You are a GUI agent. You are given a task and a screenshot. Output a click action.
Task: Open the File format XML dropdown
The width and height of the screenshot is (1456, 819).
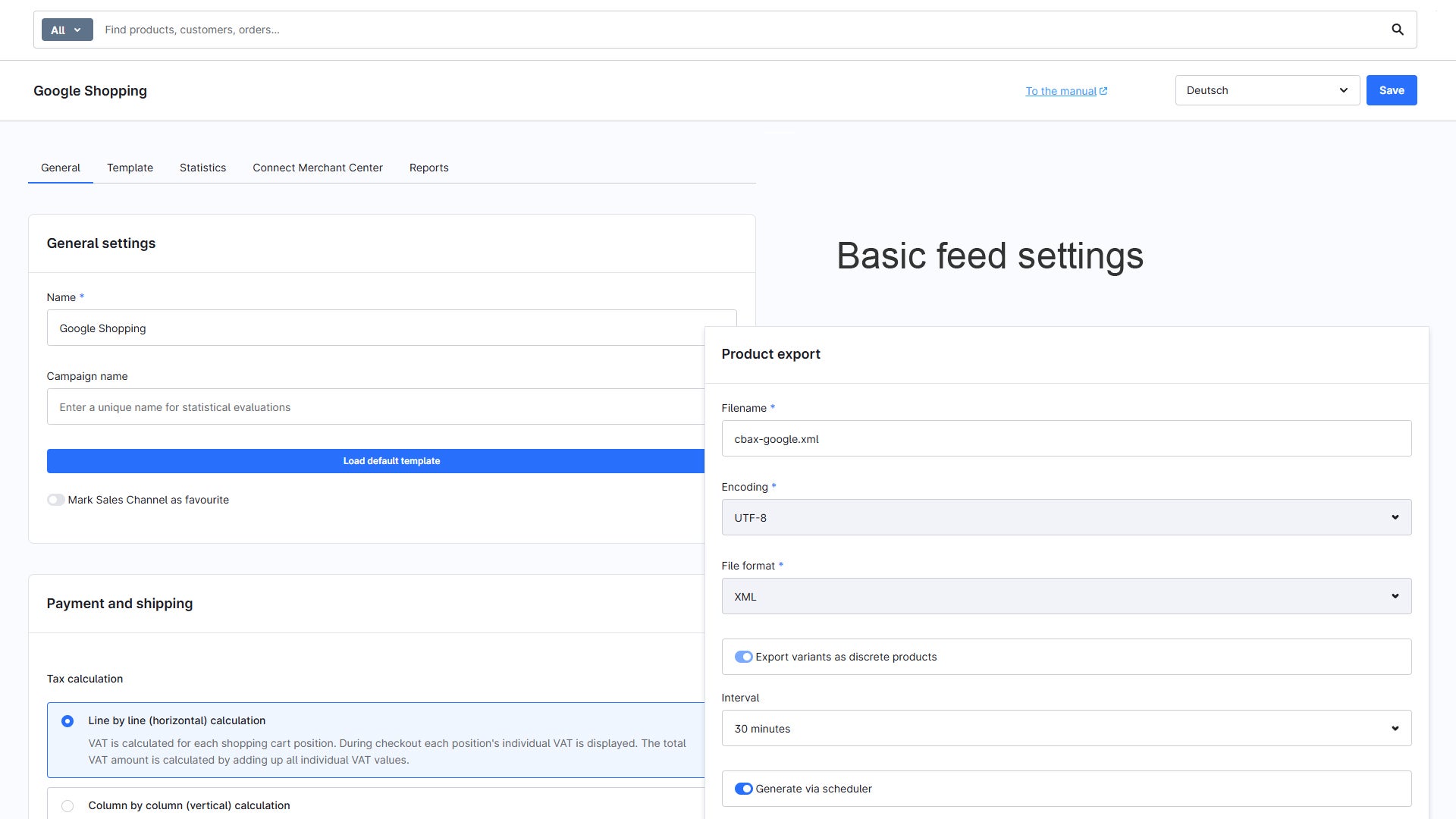[1066, 596]
